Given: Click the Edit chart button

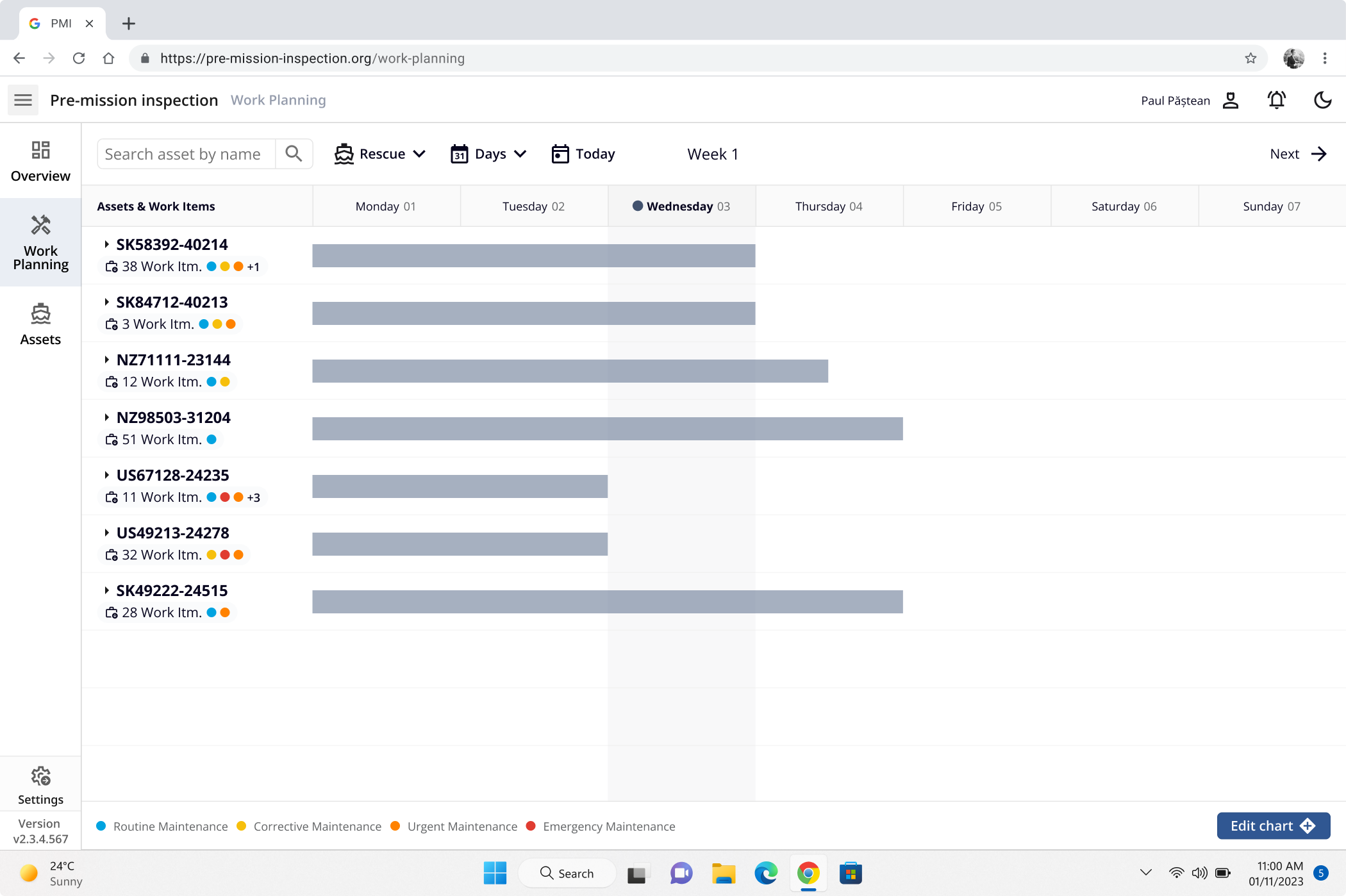Looking at the screenshot, I should (1273, 825).
